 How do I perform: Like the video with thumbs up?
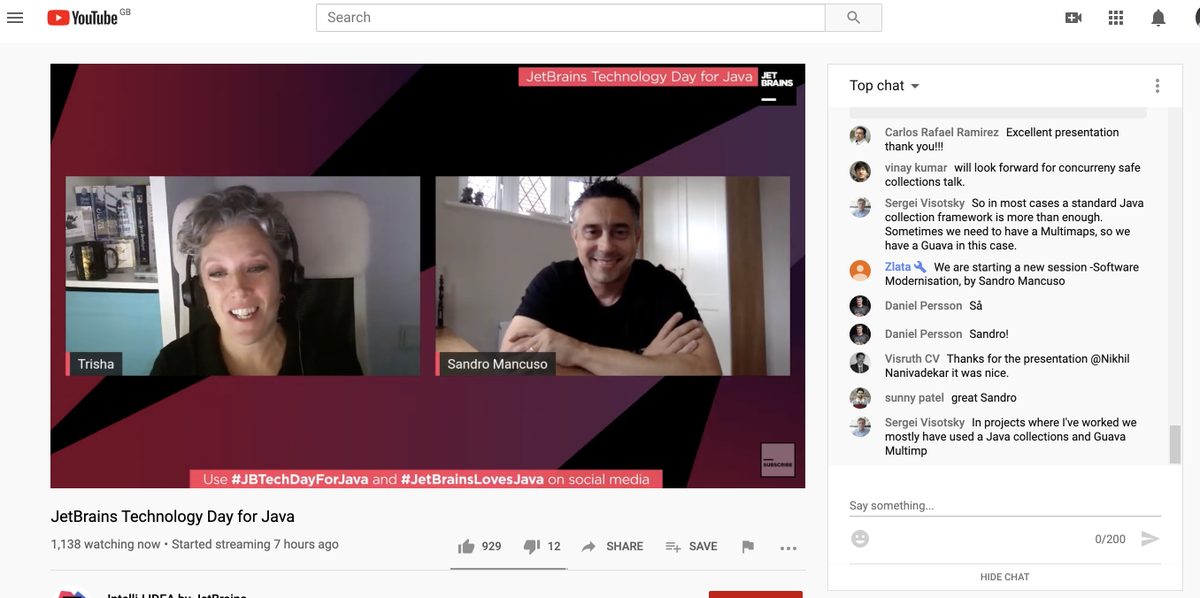(x=466, y=546)
